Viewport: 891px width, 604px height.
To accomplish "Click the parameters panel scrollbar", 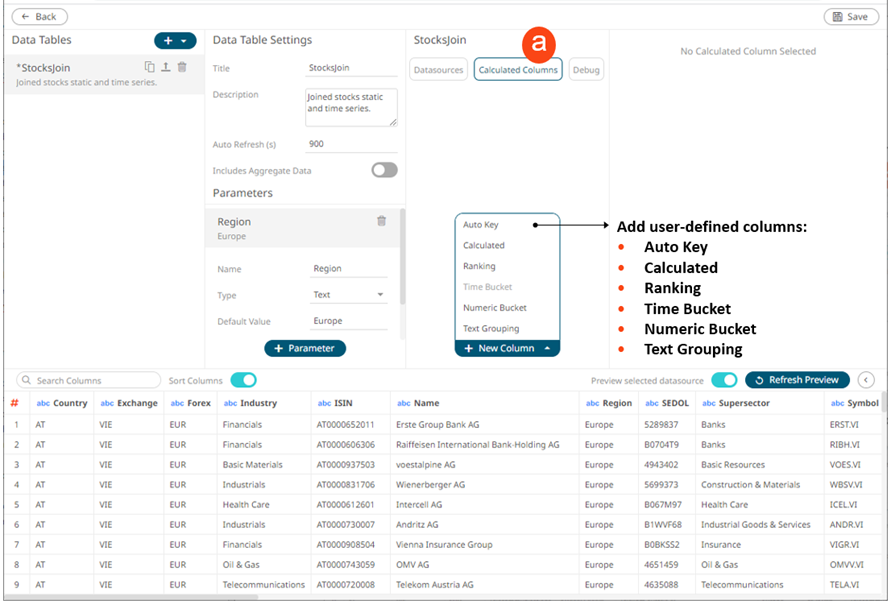I will coord(403,256).
